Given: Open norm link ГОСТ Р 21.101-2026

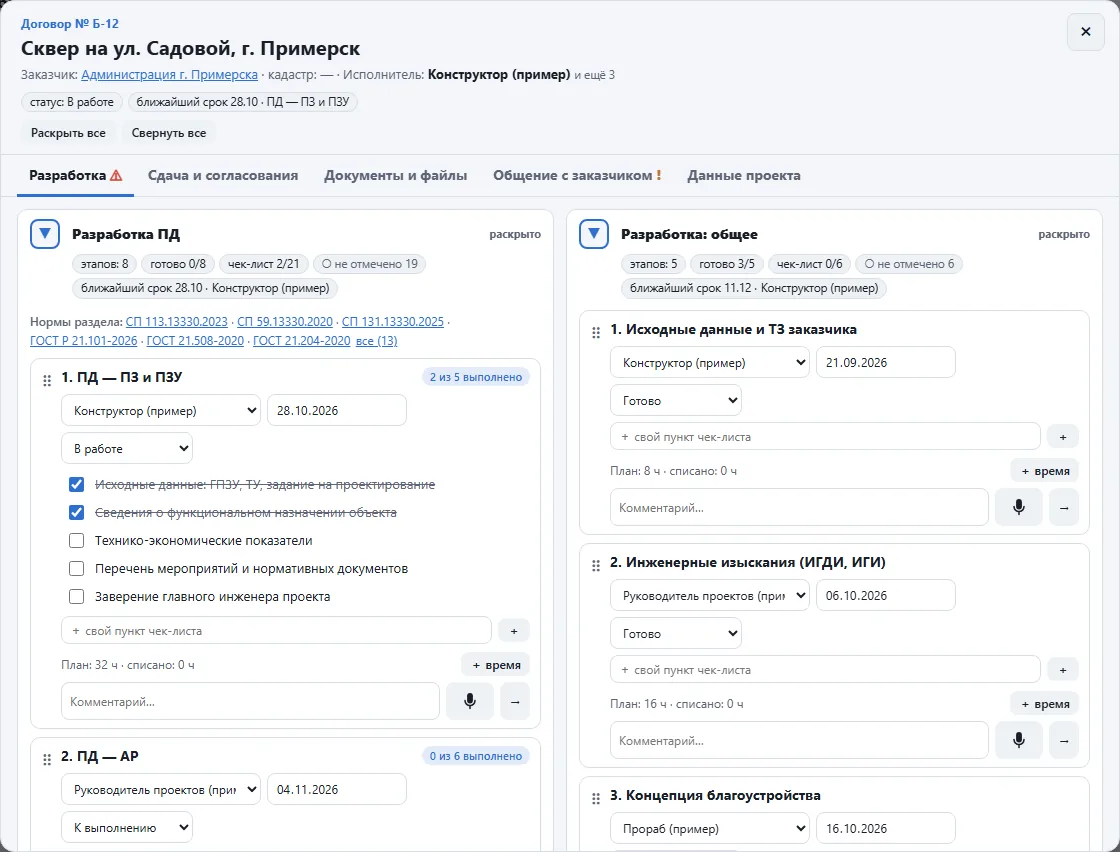Looking at the screenshot, I should tap(84, 341).
